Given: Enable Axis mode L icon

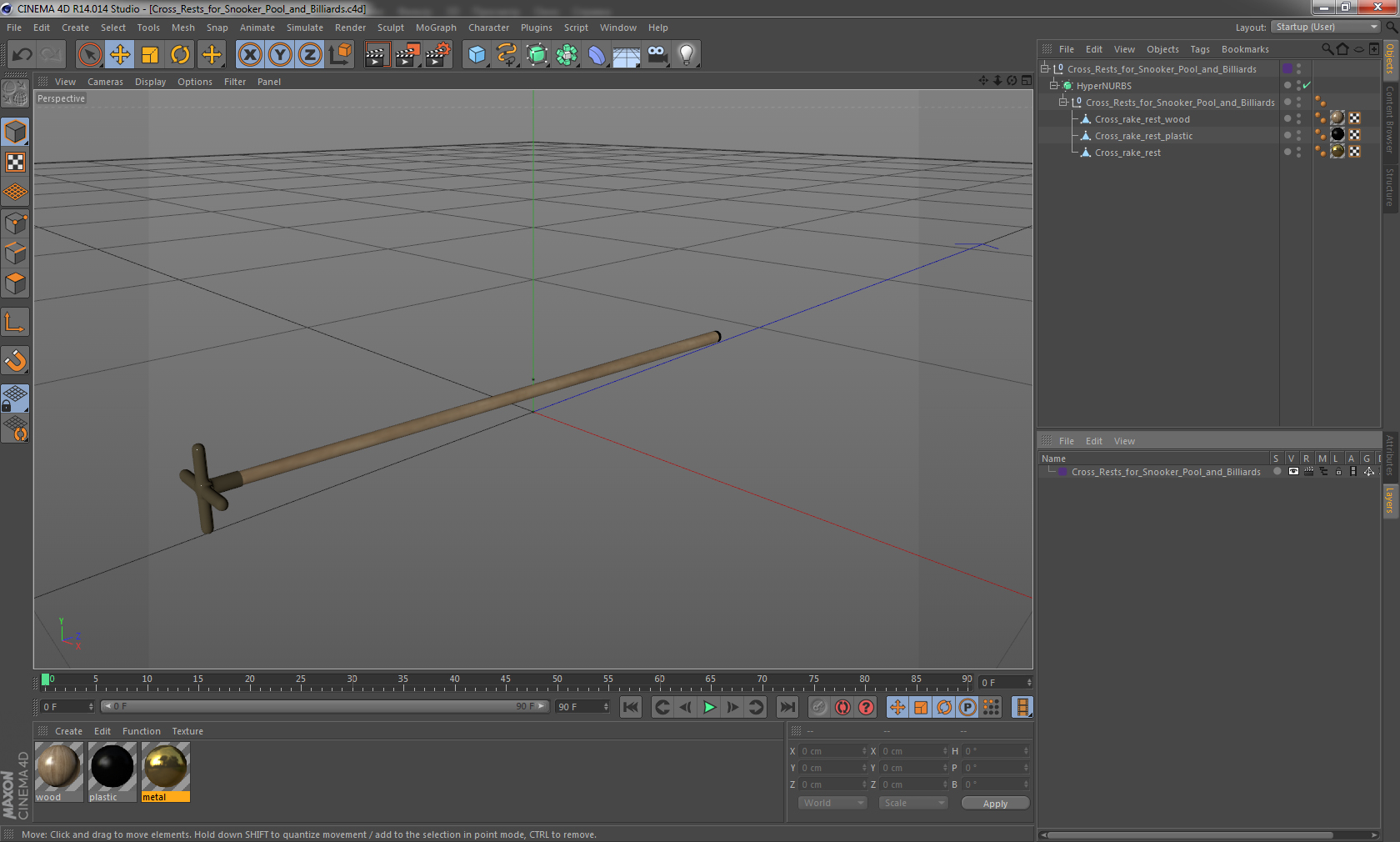Looking at the screenshot, I should click(x=15, y=323).
